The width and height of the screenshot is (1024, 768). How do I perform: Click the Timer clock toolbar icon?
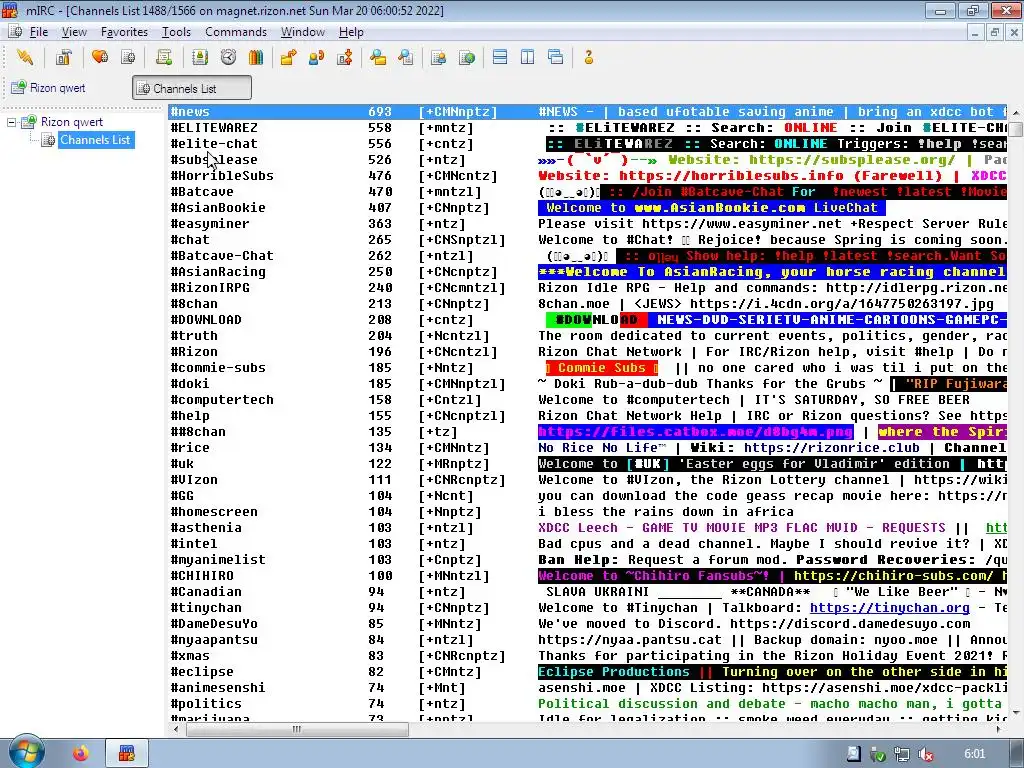[x=228, y=57]
